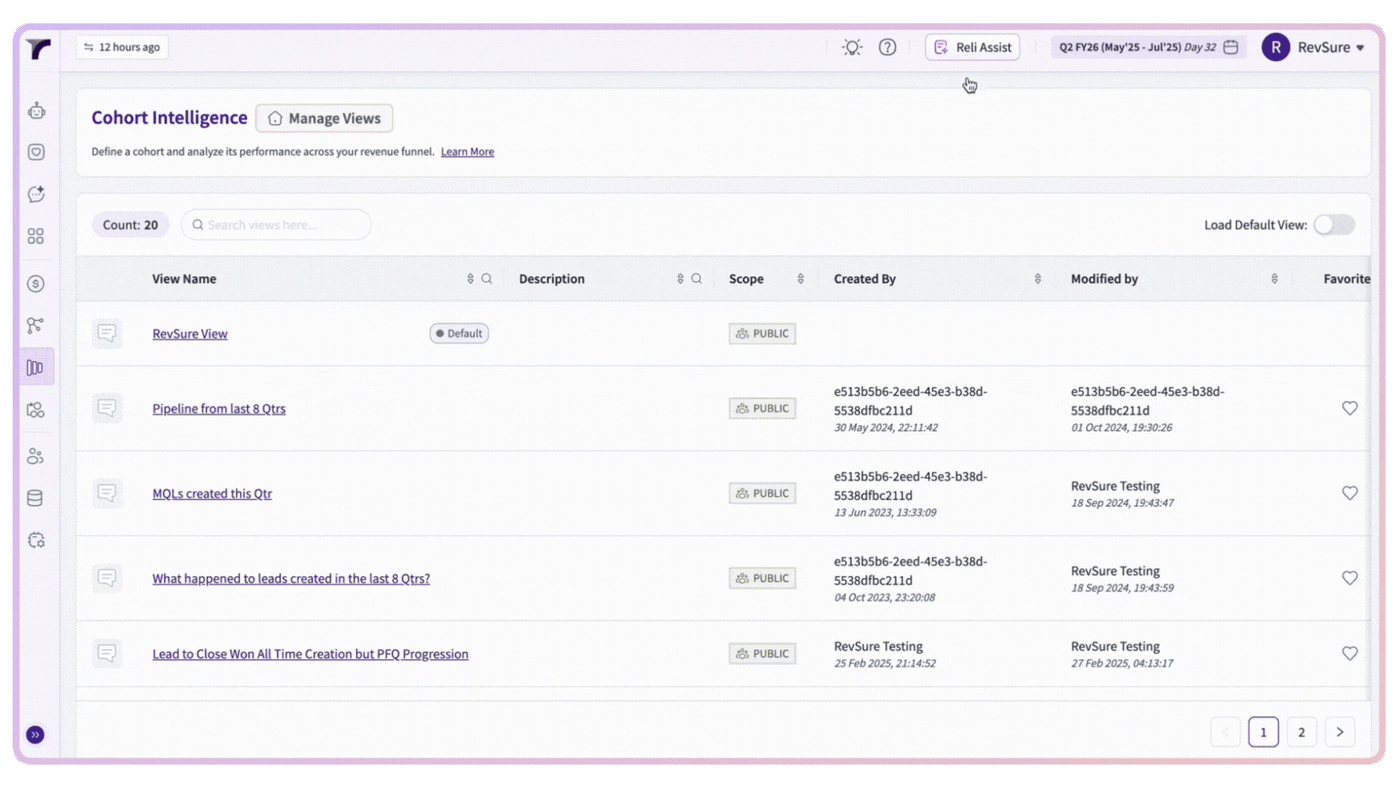Sort by Scope column arrows
This screenshot has height=788, width=1400.
800,279
